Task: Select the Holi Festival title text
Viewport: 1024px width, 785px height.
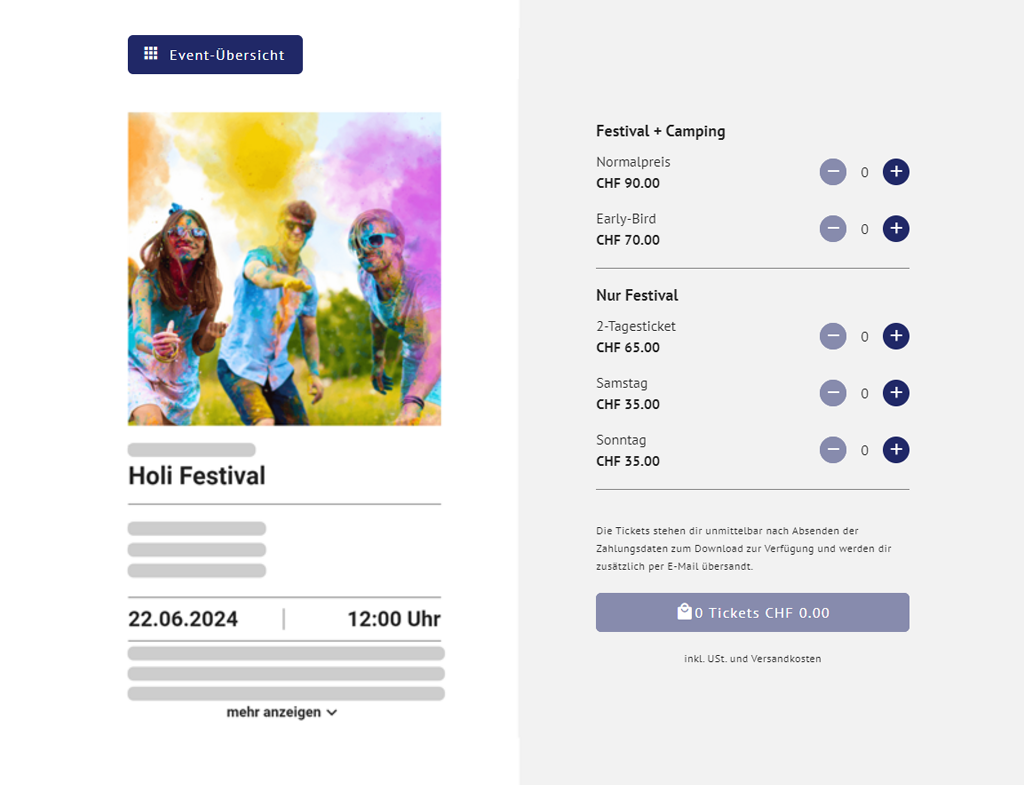Action: 197,476
